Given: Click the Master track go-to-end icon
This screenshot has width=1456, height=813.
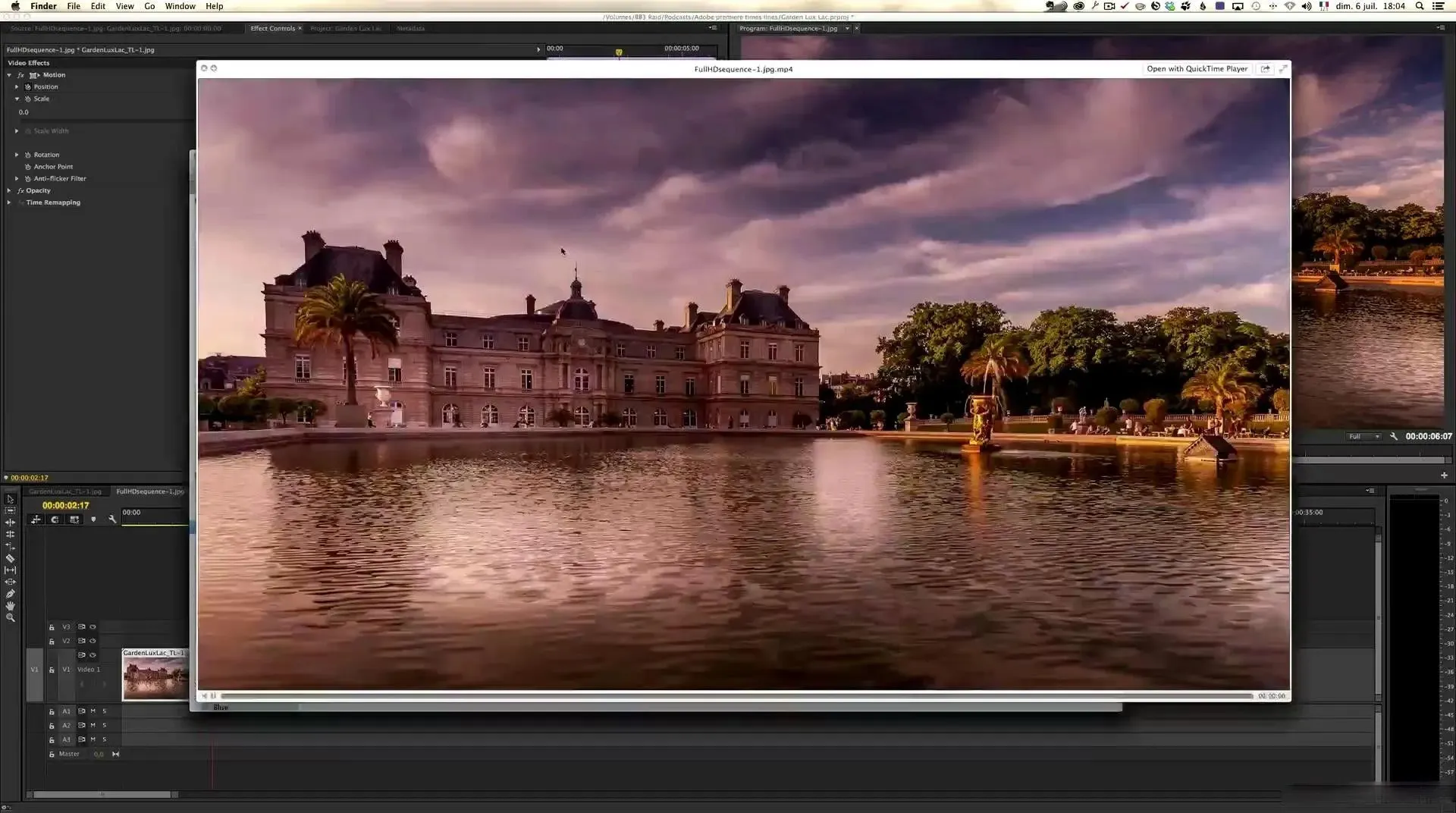Looking at the screenshot, I should point(115,755).
